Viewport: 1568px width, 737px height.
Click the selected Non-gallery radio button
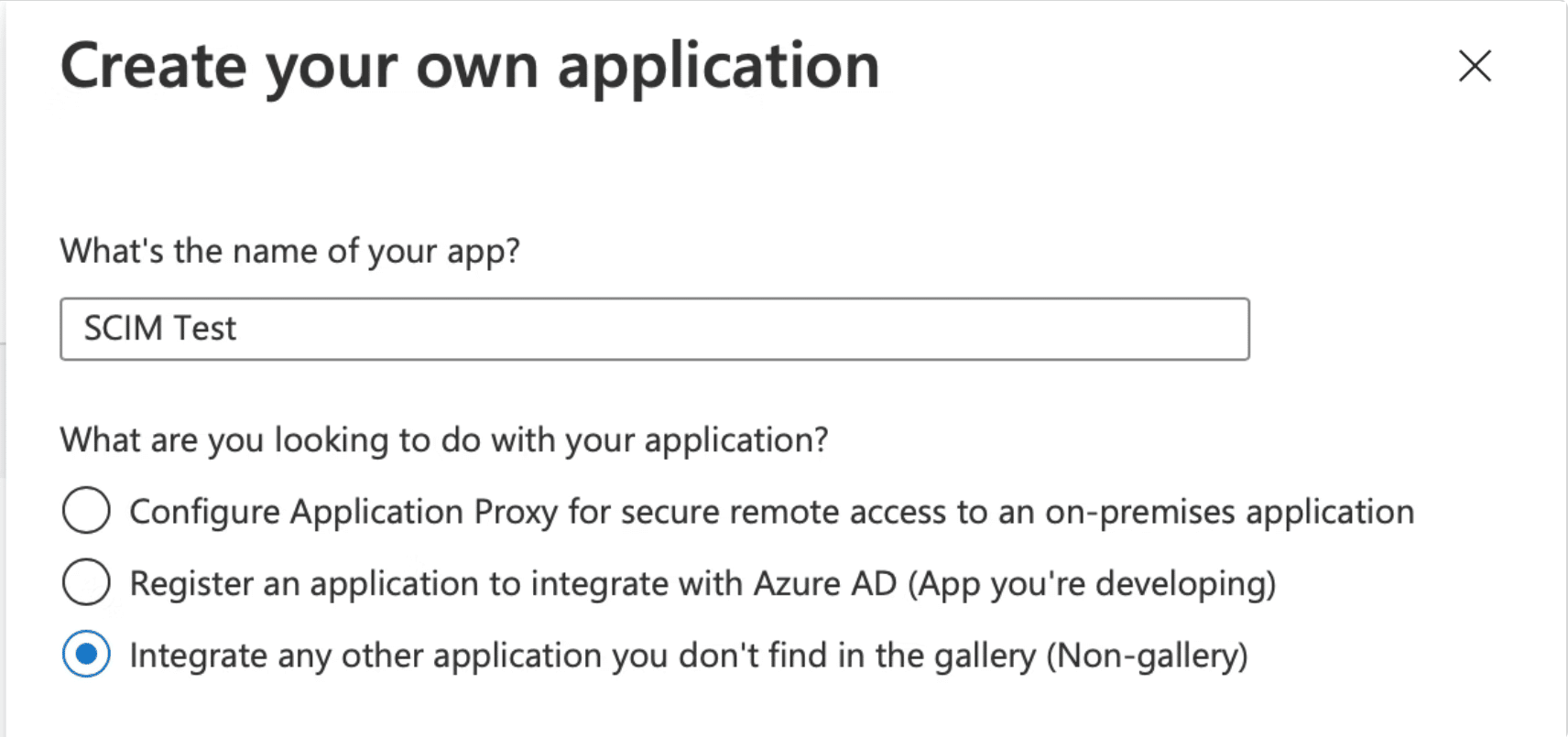click(x=86, y=654)
